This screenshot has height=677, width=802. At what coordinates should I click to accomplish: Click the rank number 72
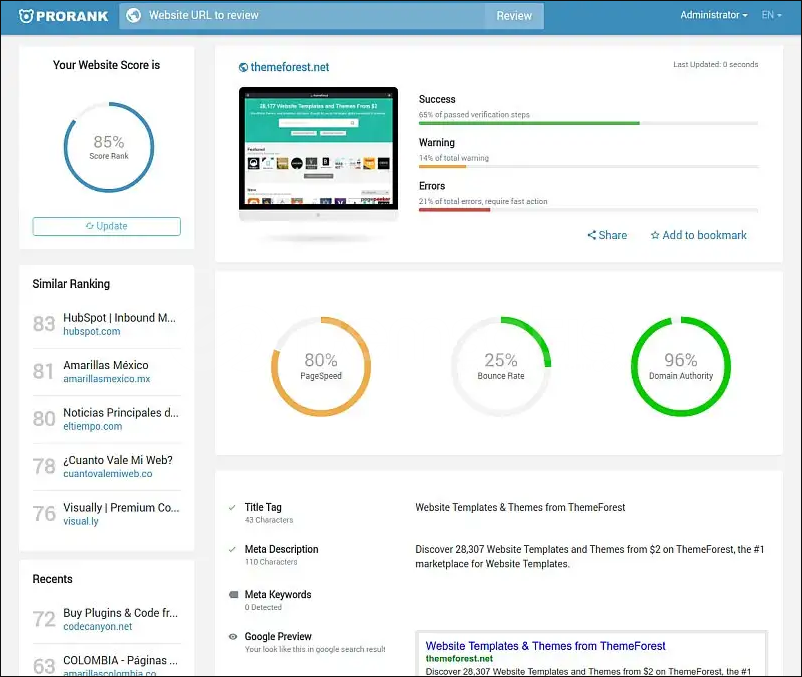[x=44, y=619]
